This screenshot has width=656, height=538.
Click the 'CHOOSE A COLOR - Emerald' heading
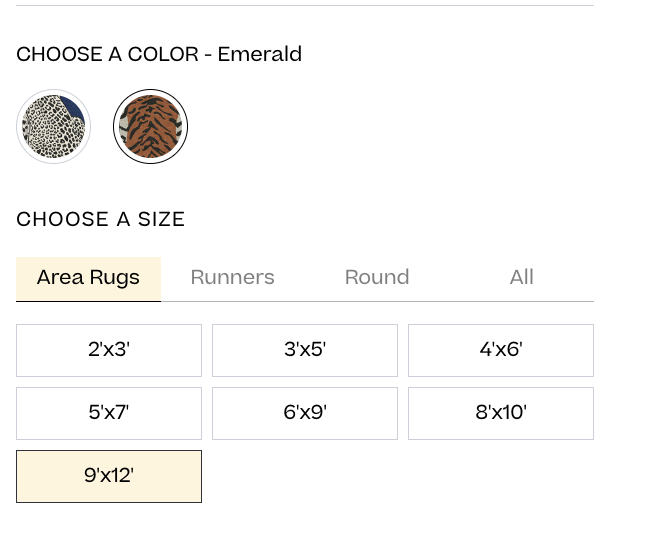[x=159, y=54]
